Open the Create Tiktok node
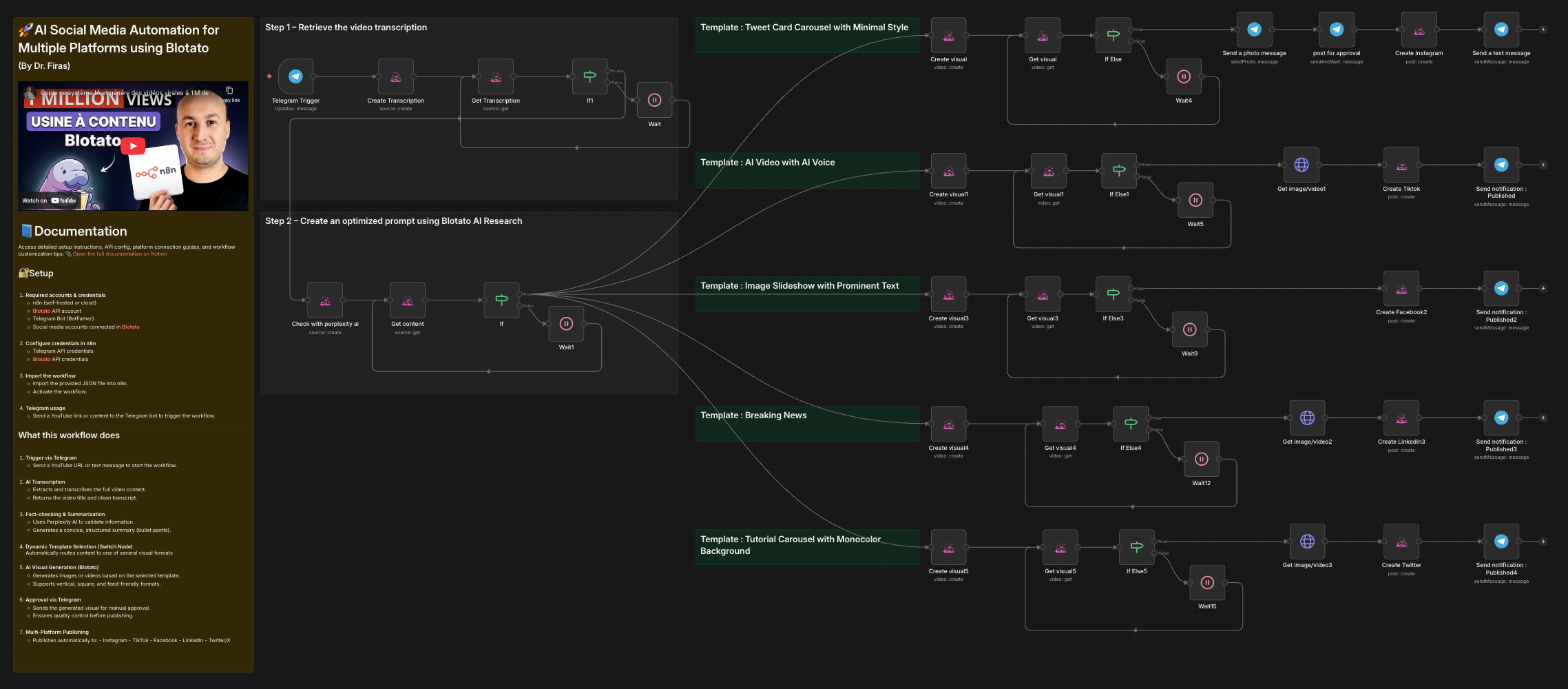The height and width of the screenshot is (689, 1568). pos(1401,165)
